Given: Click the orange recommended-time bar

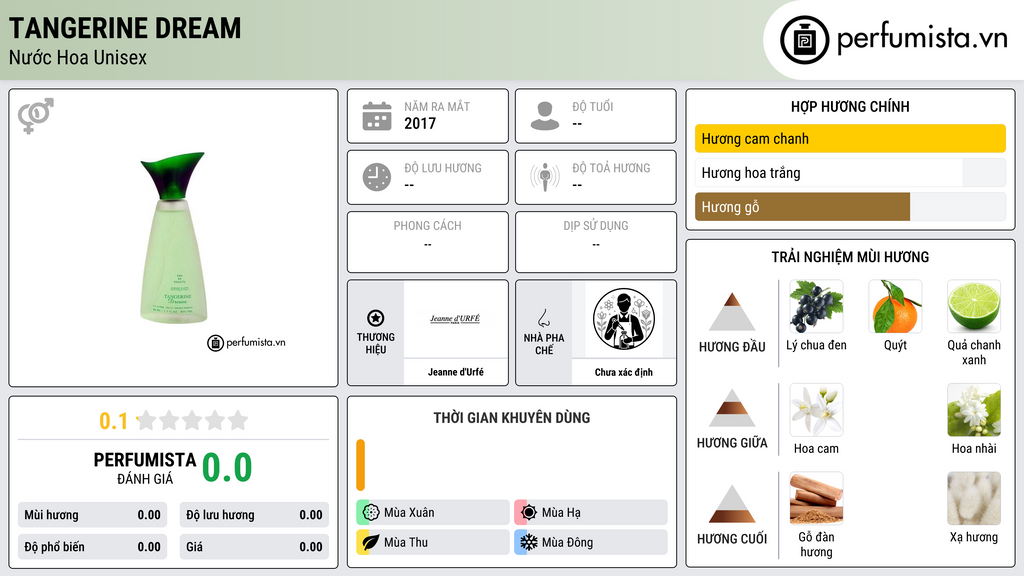Looking at the screenshot, I should 360,465.
